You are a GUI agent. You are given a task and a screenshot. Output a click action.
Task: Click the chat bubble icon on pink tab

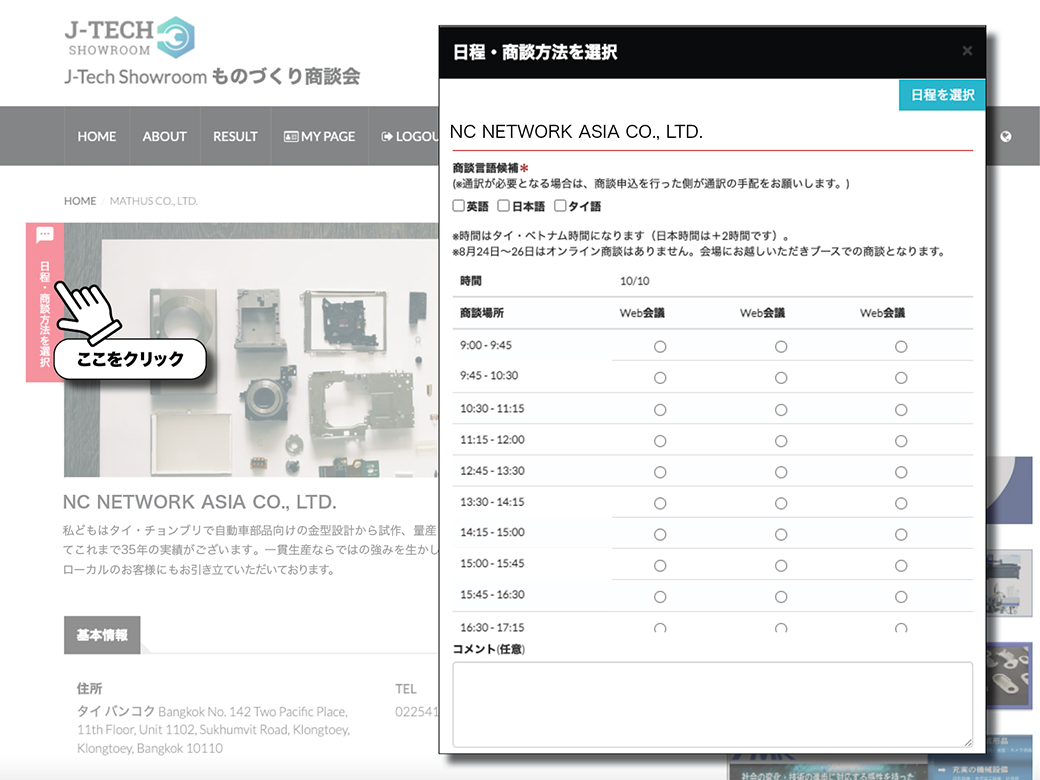click(44, 234)
